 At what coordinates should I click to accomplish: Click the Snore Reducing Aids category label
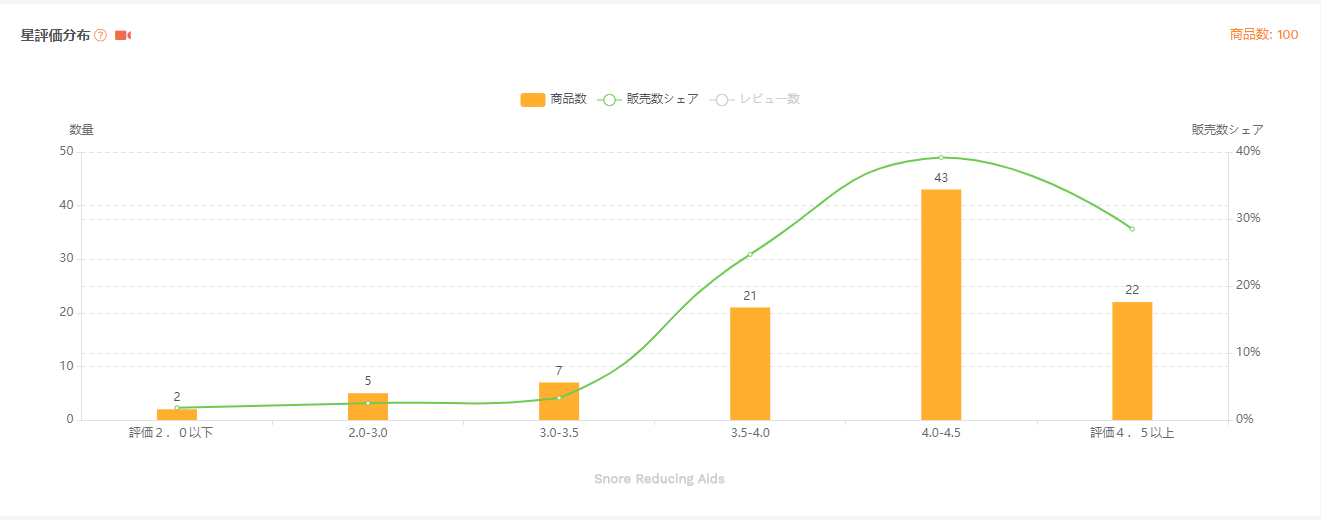click(659, 479)
